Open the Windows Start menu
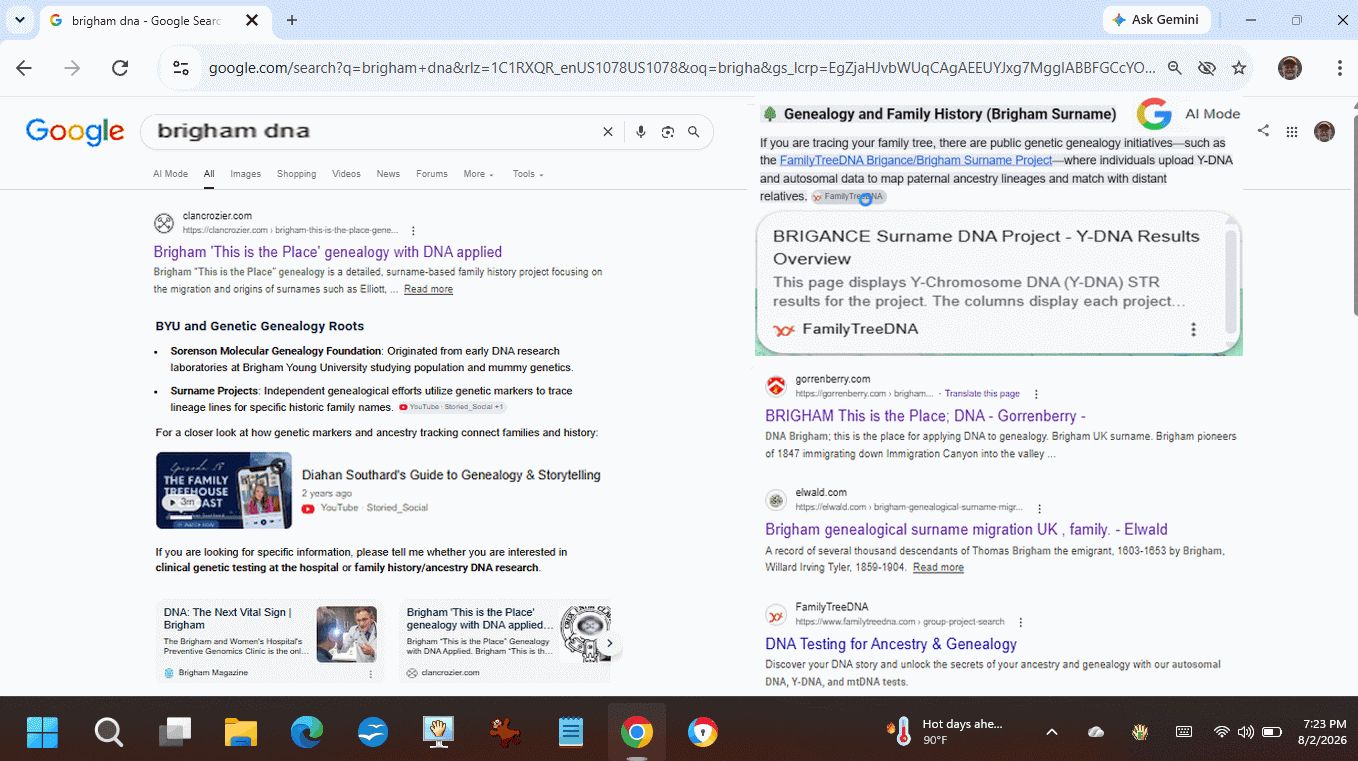 point(42,733)
